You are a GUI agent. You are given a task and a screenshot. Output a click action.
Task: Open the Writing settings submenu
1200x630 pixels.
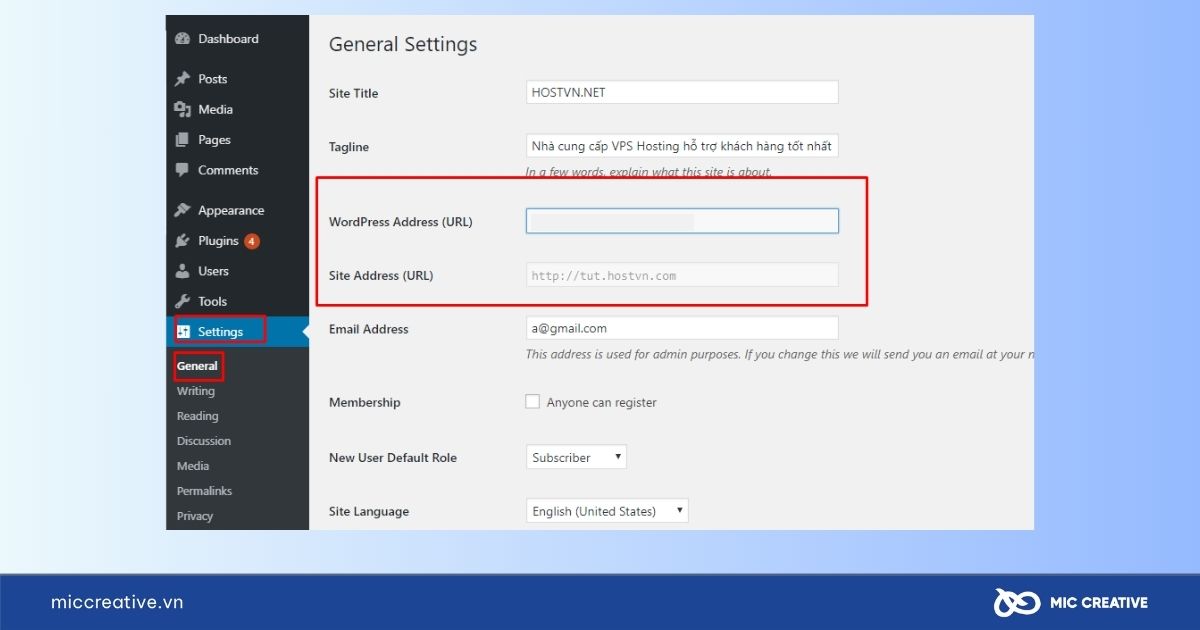196,391
